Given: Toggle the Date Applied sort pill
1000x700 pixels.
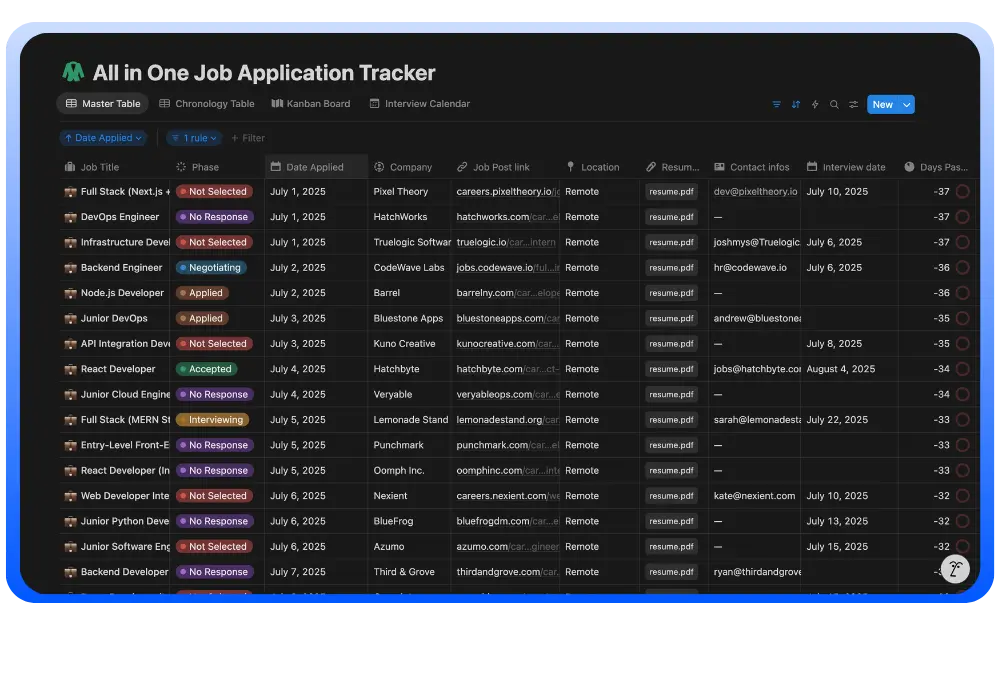Looking at the screenshot, I should tap(103, 137).
